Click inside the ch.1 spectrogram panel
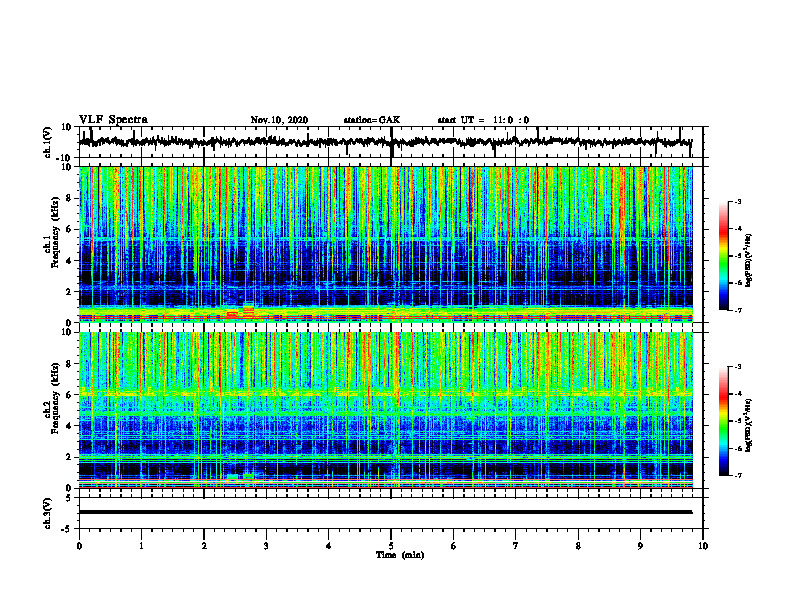Image resolution: width=792 pixels, height=612 pixels. (x=386, y=244)
